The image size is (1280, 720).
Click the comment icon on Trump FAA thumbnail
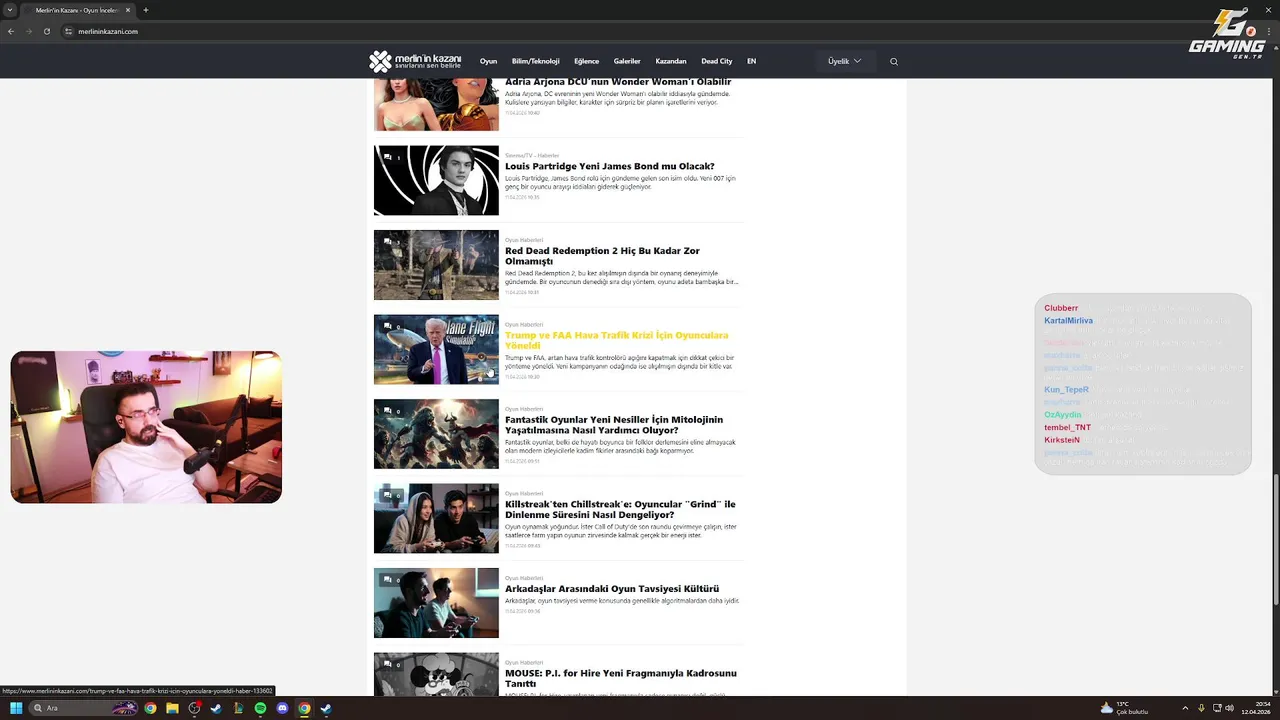pyautogui.click(x=390, y=326)
